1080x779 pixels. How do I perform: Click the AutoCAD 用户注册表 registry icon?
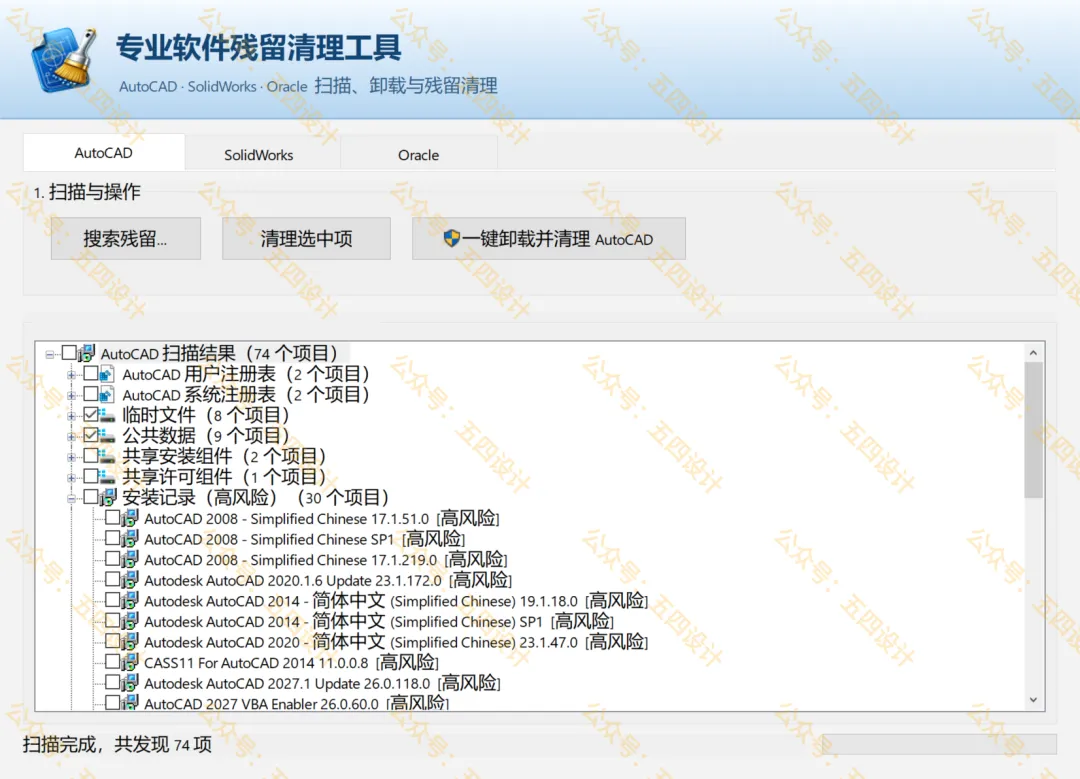coord(107,375)
